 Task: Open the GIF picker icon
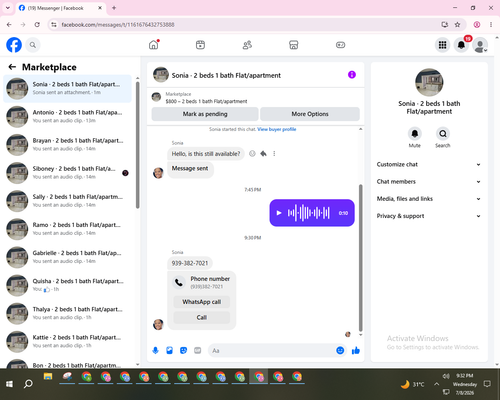198,350
